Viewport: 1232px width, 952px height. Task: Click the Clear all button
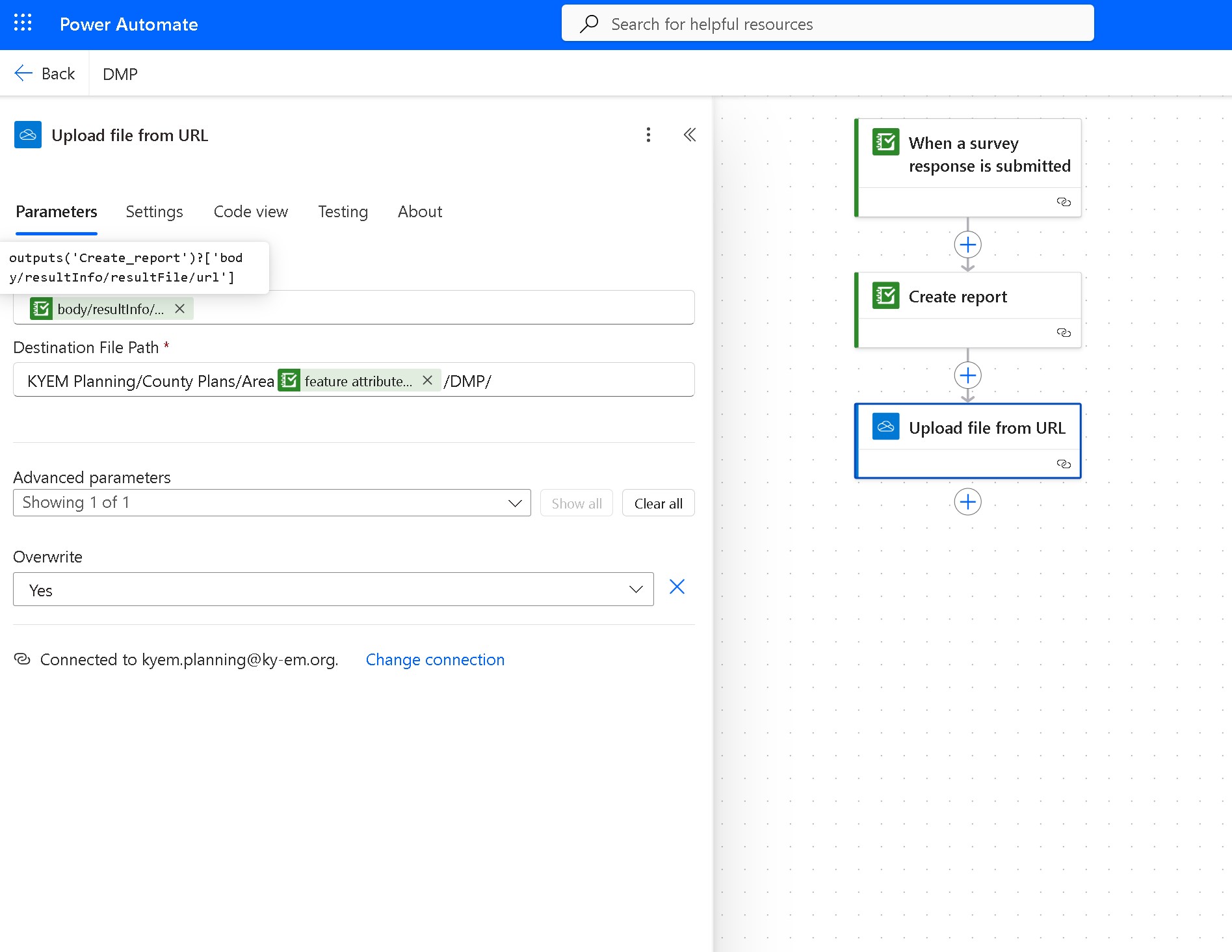(x=658, y=503)
